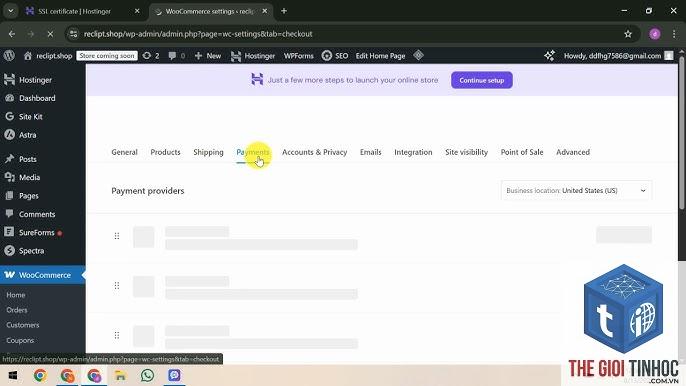Image resolution: width=686 pixels, height=386 pixels.
Task: Switch to the Emails settings tab
Action: click(371, 152)
